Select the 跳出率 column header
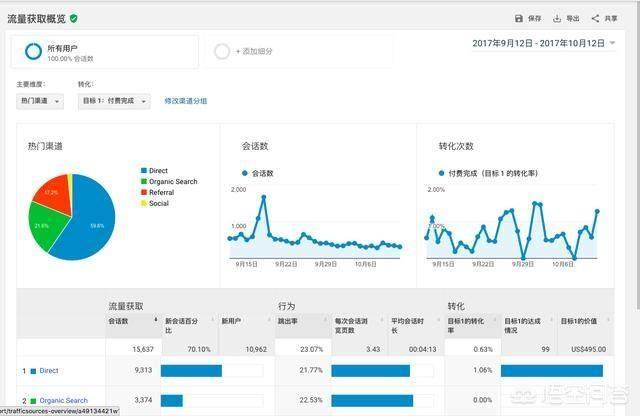The image size is (640, 416). point(300,321)
